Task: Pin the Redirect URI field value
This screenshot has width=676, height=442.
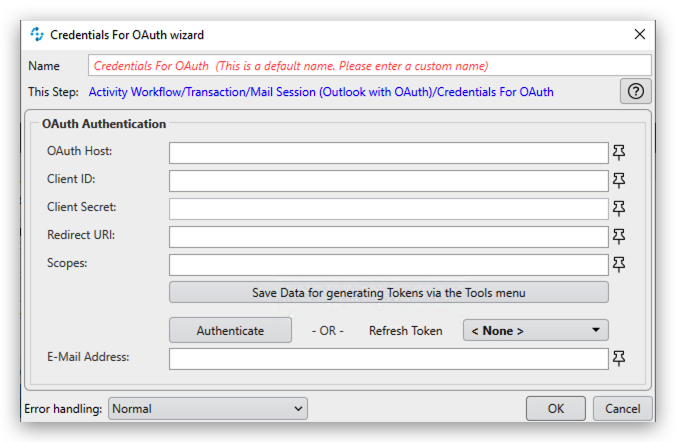Action: [619, 236]
